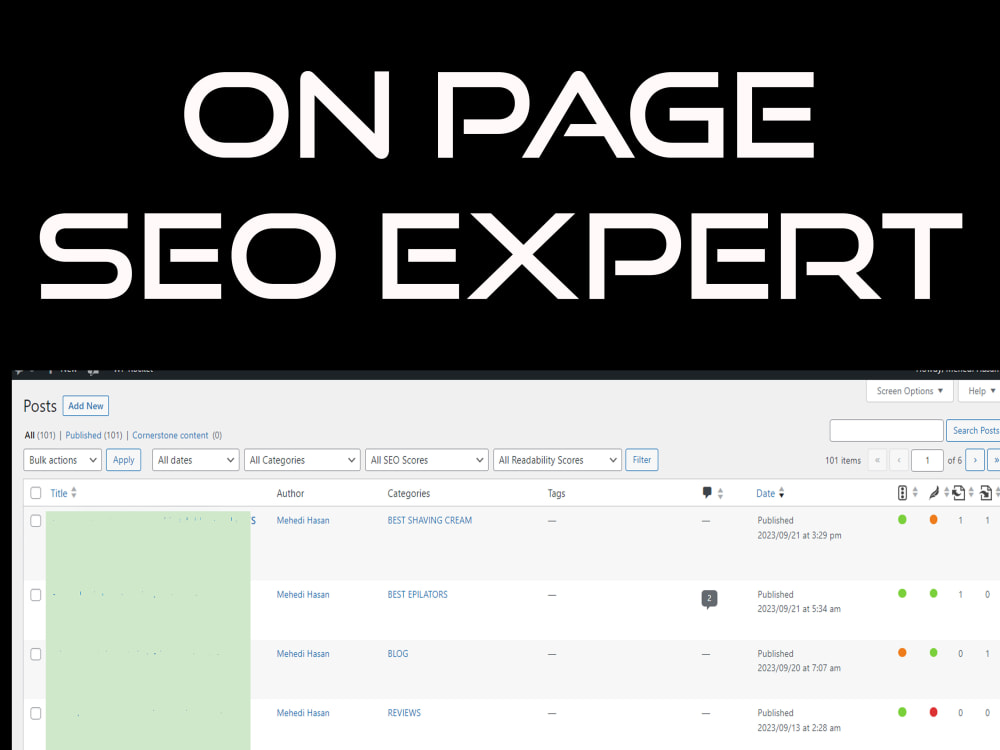The height and width of the screenshot is (750, 1000).
Task: Select the BLOG post checkbox
Action: 36,654
